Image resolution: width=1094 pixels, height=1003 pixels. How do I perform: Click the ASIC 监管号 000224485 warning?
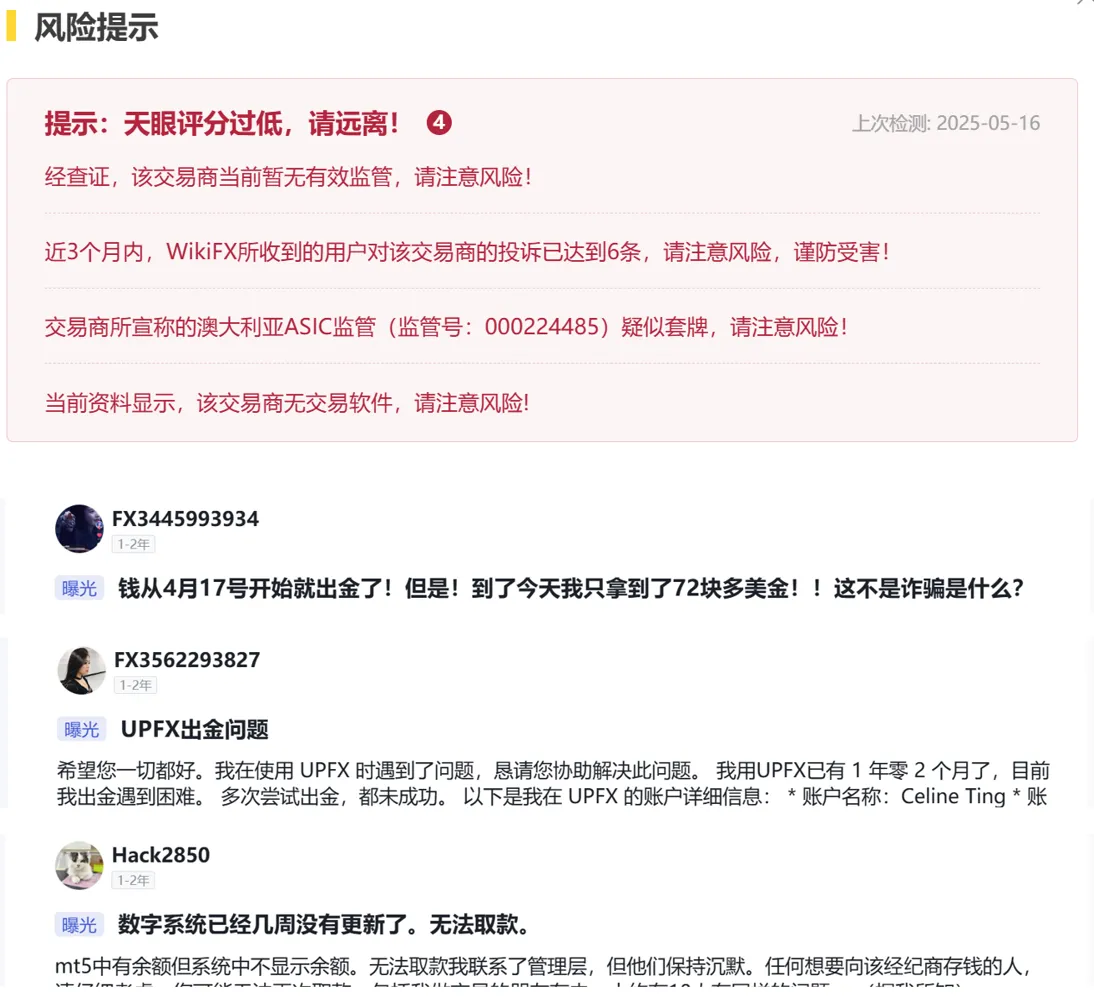pyautogui.click(x=447, y=326)
